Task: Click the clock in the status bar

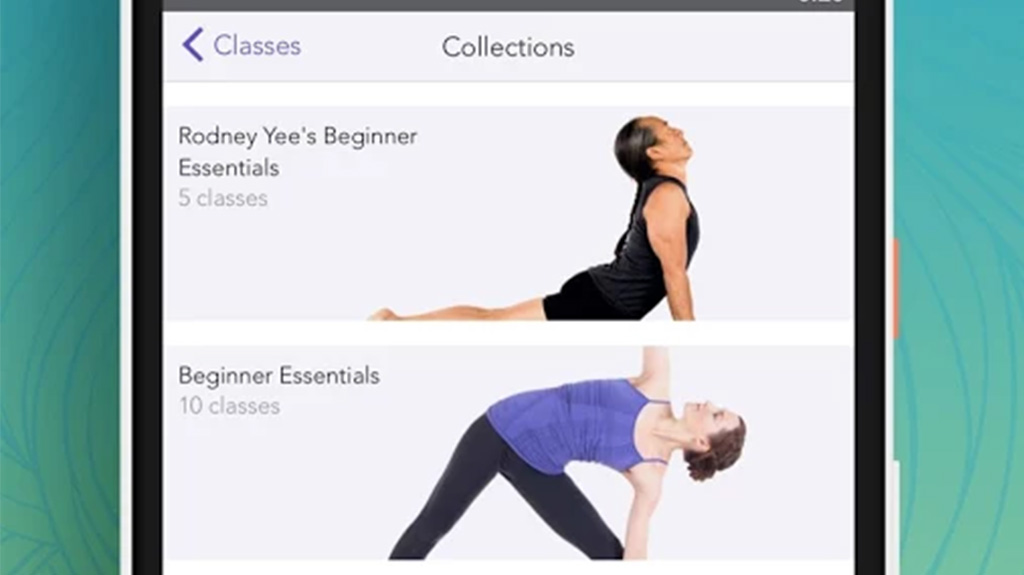Action: (x=822, y=3)
